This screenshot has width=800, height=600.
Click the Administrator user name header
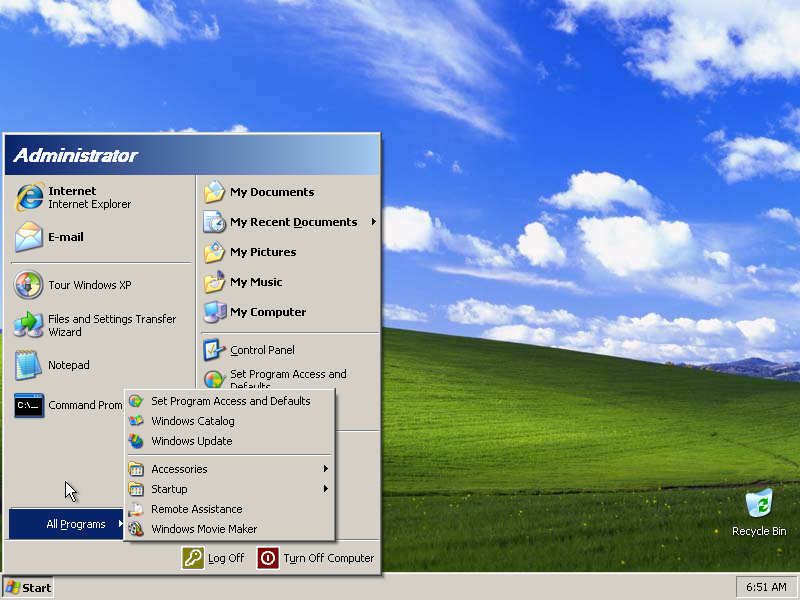76,156
